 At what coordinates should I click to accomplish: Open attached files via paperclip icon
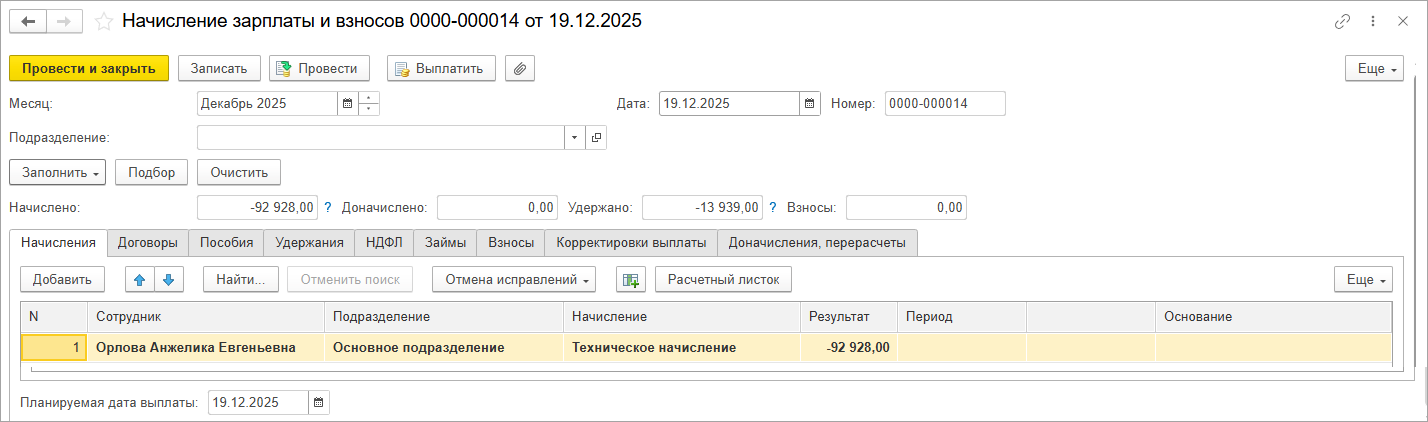(520, 68)
